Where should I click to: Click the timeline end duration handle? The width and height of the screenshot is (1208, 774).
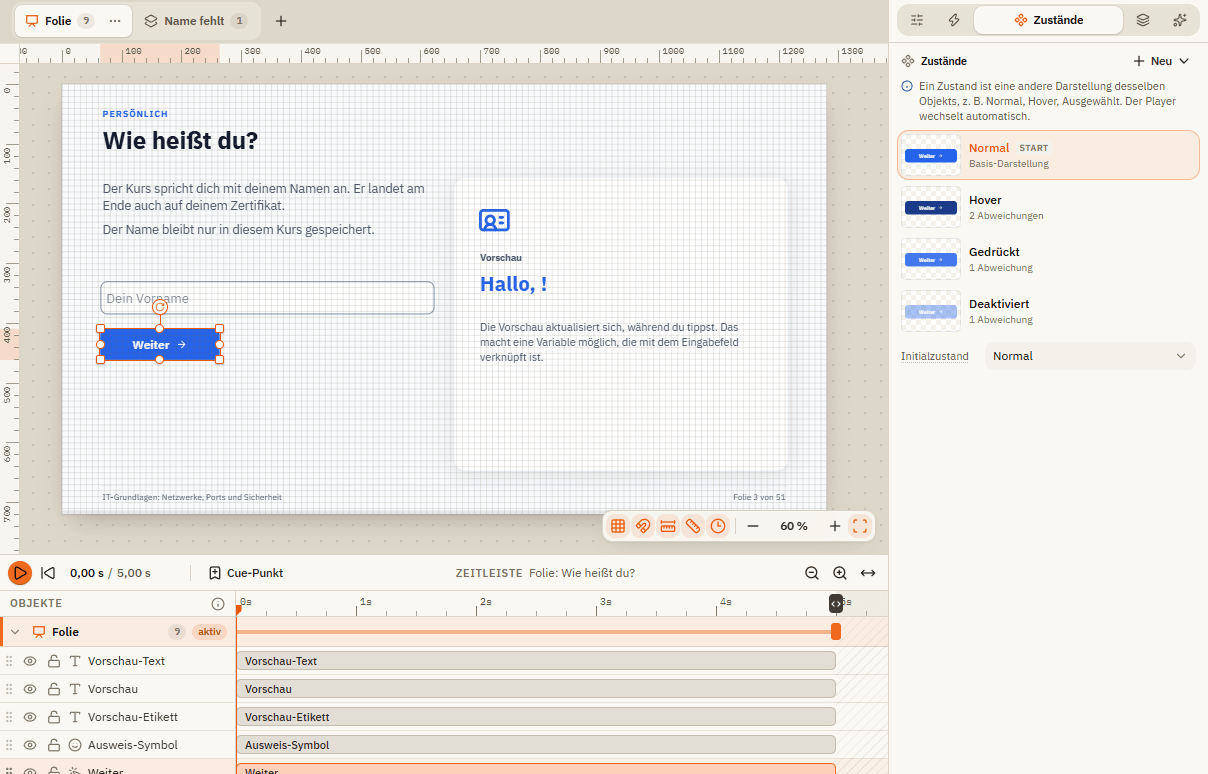coord(836,632)
